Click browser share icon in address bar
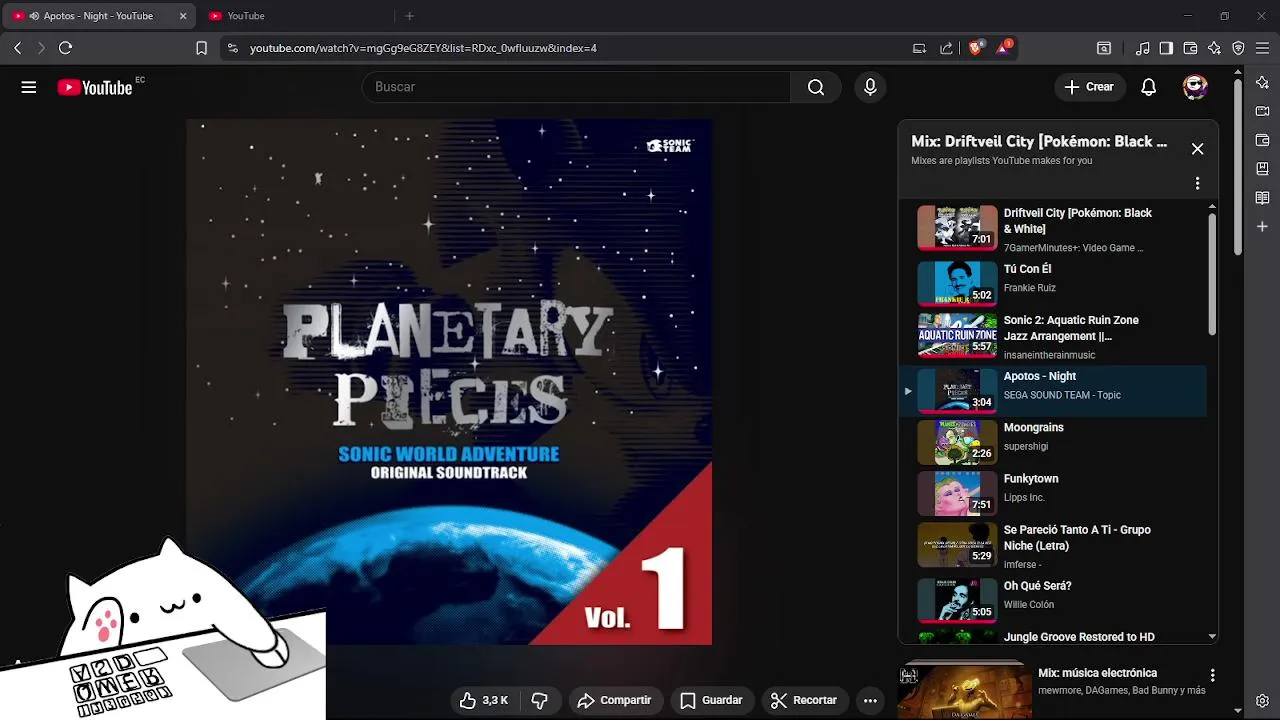Image resolution: width=1280 pixels, height=720 pixels. (946, 48)
